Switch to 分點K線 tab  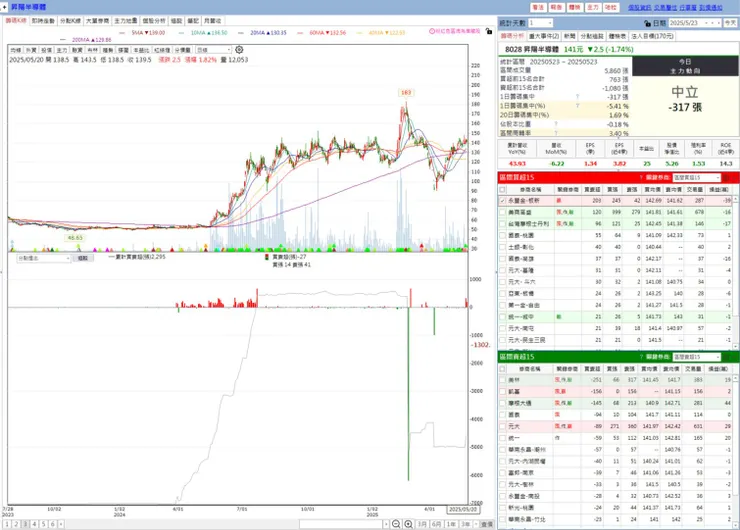pos(70,21)
